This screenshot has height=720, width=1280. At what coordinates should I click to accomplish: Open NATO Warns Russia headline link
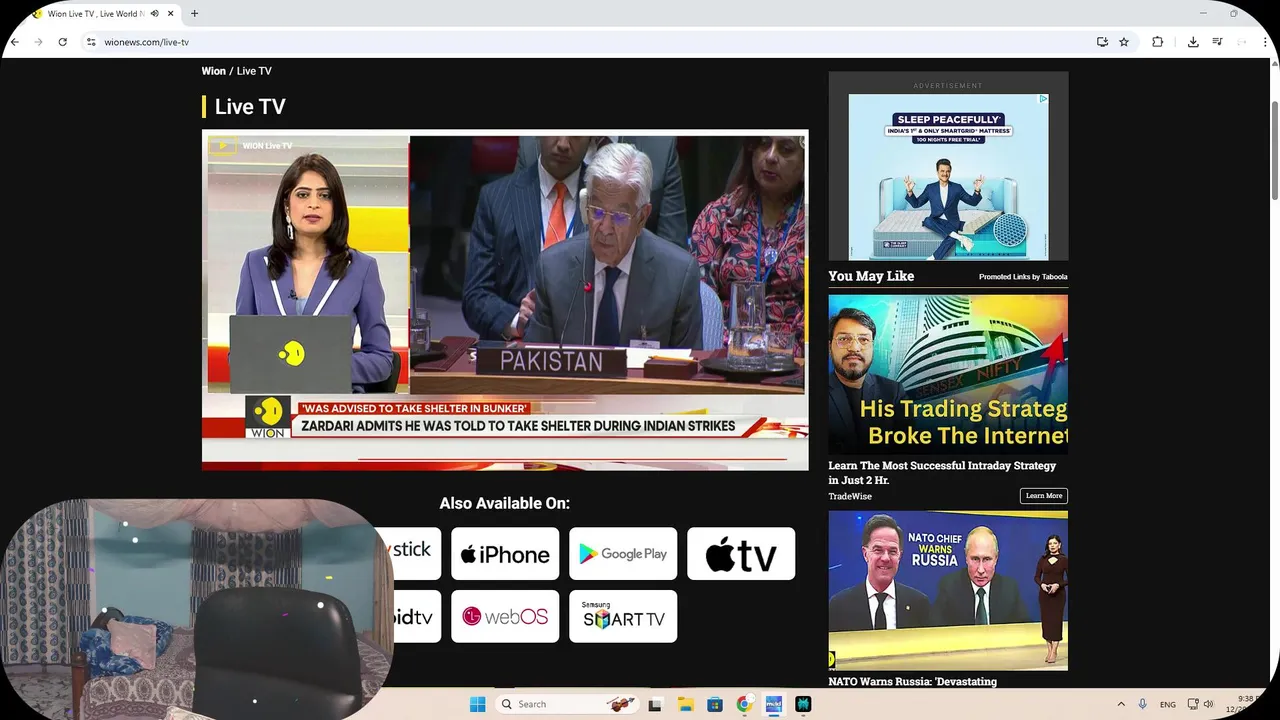912,682
